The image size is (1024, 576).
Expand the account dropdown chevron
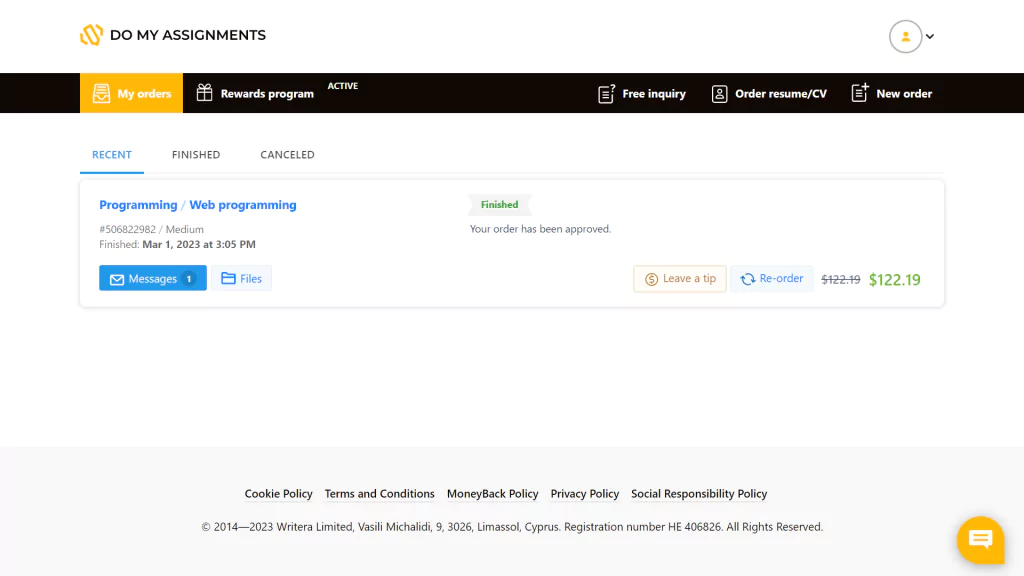click(930, 37)
